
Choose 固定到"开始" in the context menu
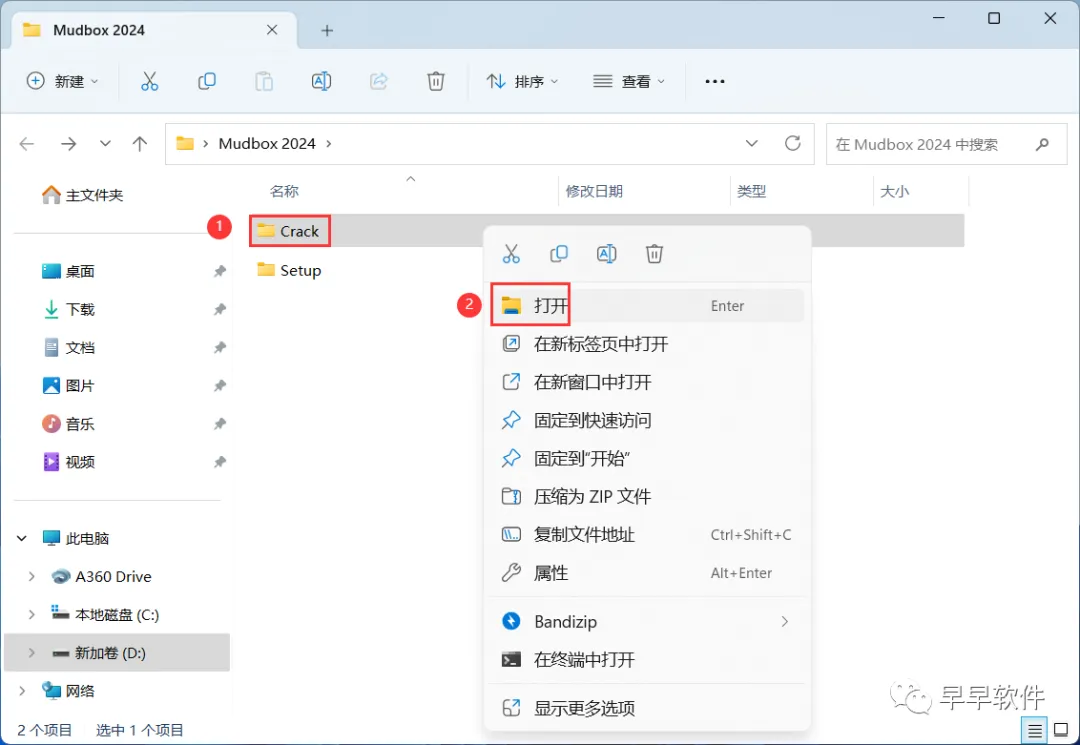pyautogui.click(x=647, y=459)
